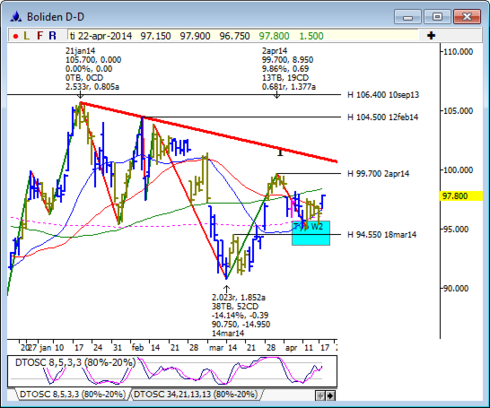This screenshot has height=408, width=490.
Task: Click the H 99.700 2apr14 level label
Action: (x=378, y=174)
